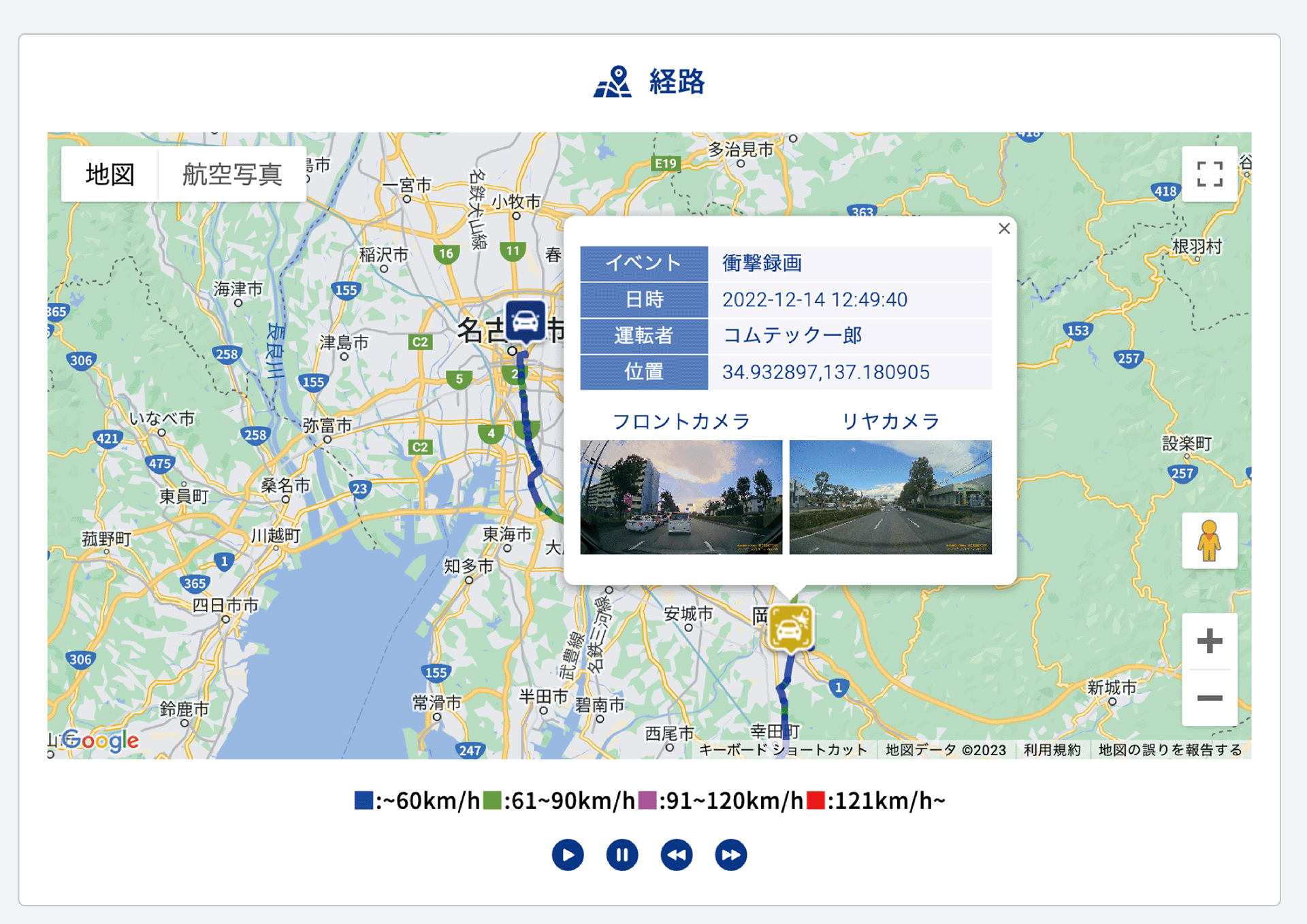Click 常滑市 label on map

(437, 702)
